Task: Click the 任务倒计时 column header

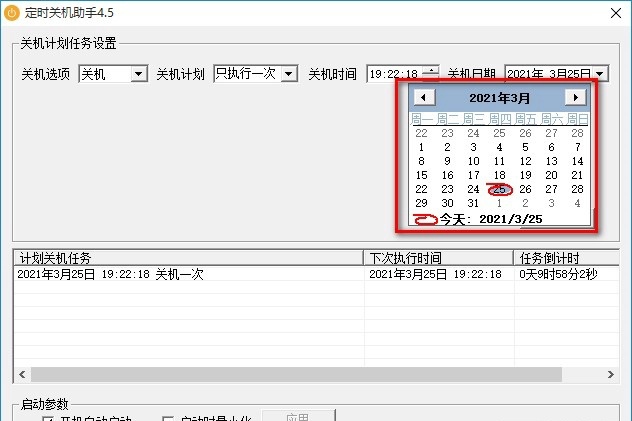Action: click(x=566, y=258)
